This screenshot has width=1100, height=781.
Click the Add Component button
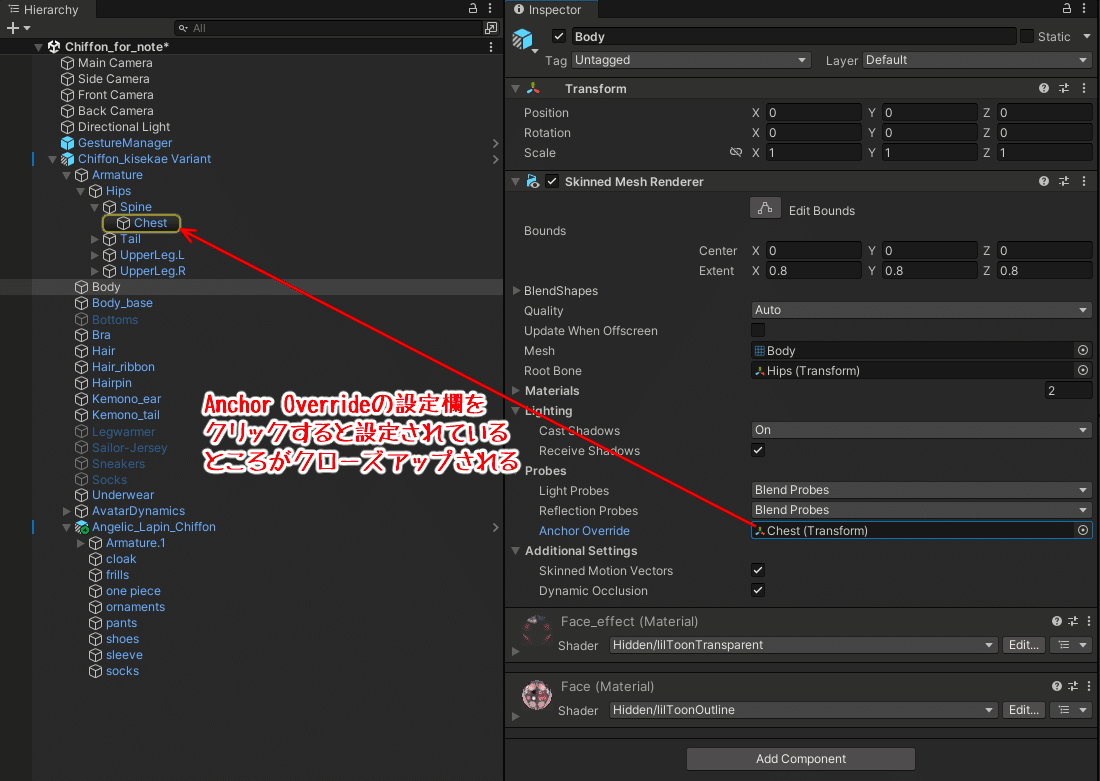click(800, 759)
